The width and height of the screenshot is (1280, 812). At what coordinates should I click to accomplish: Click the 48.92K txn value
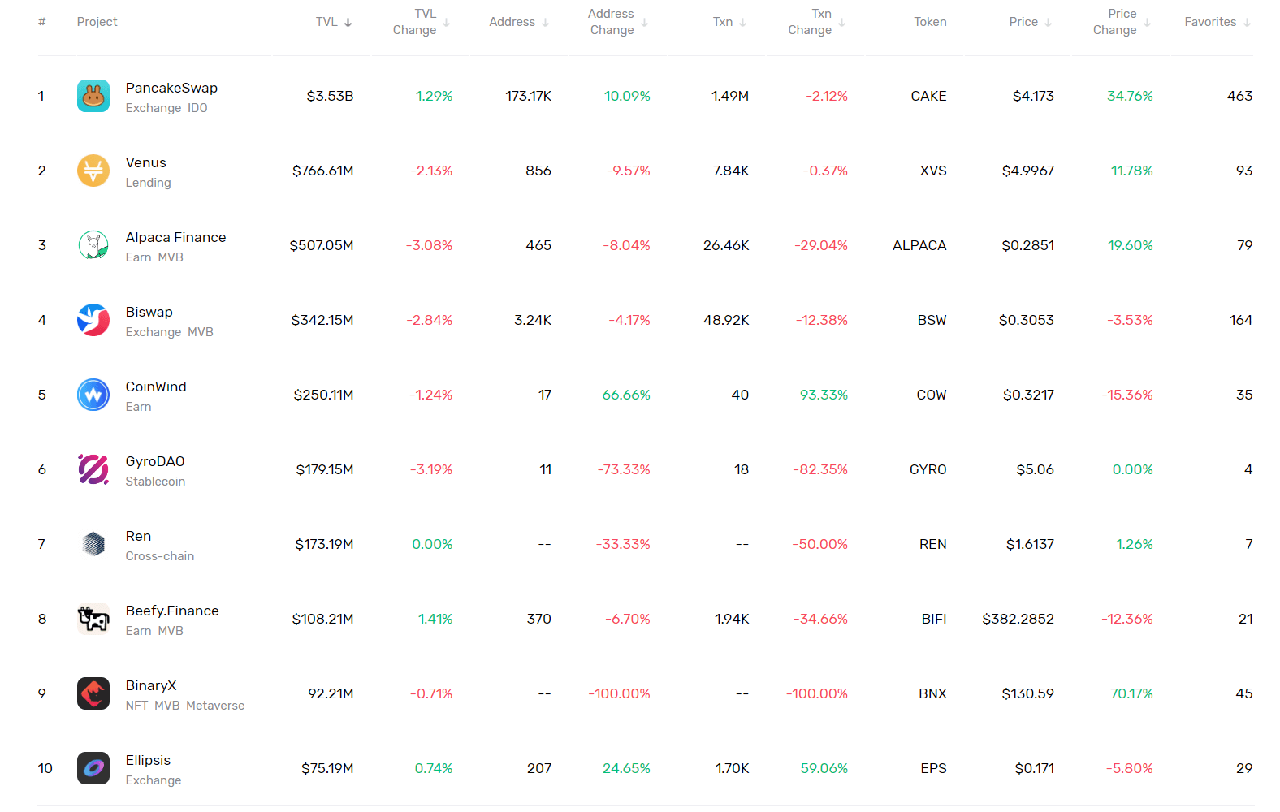727,320
